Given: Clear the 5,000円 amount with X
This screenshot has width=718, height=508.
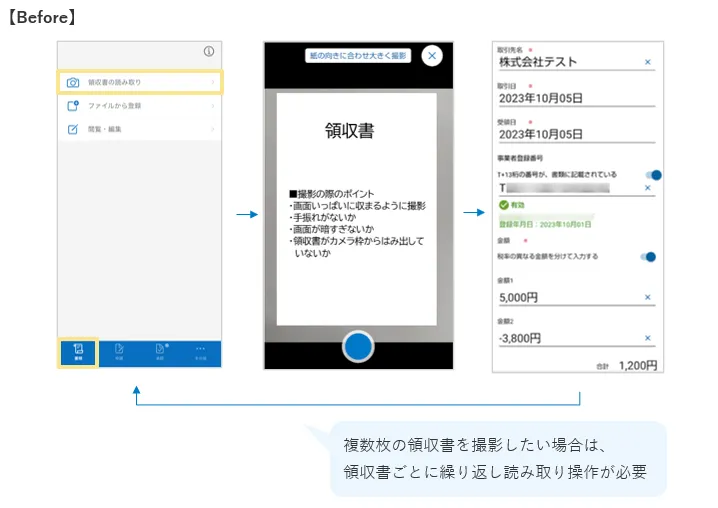Looking at the screenshot, I should [x=647, y=297].
